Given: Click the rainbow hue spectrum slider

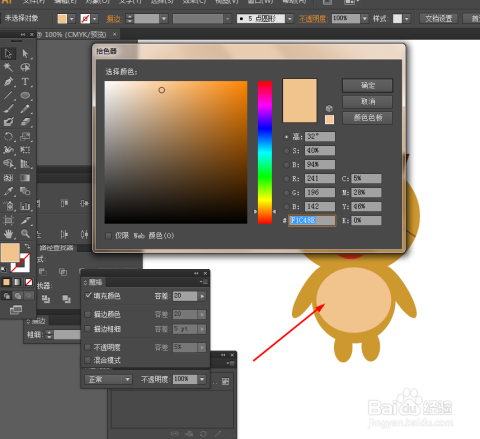Looking at the screenshot, I should (x=265, y=152).
